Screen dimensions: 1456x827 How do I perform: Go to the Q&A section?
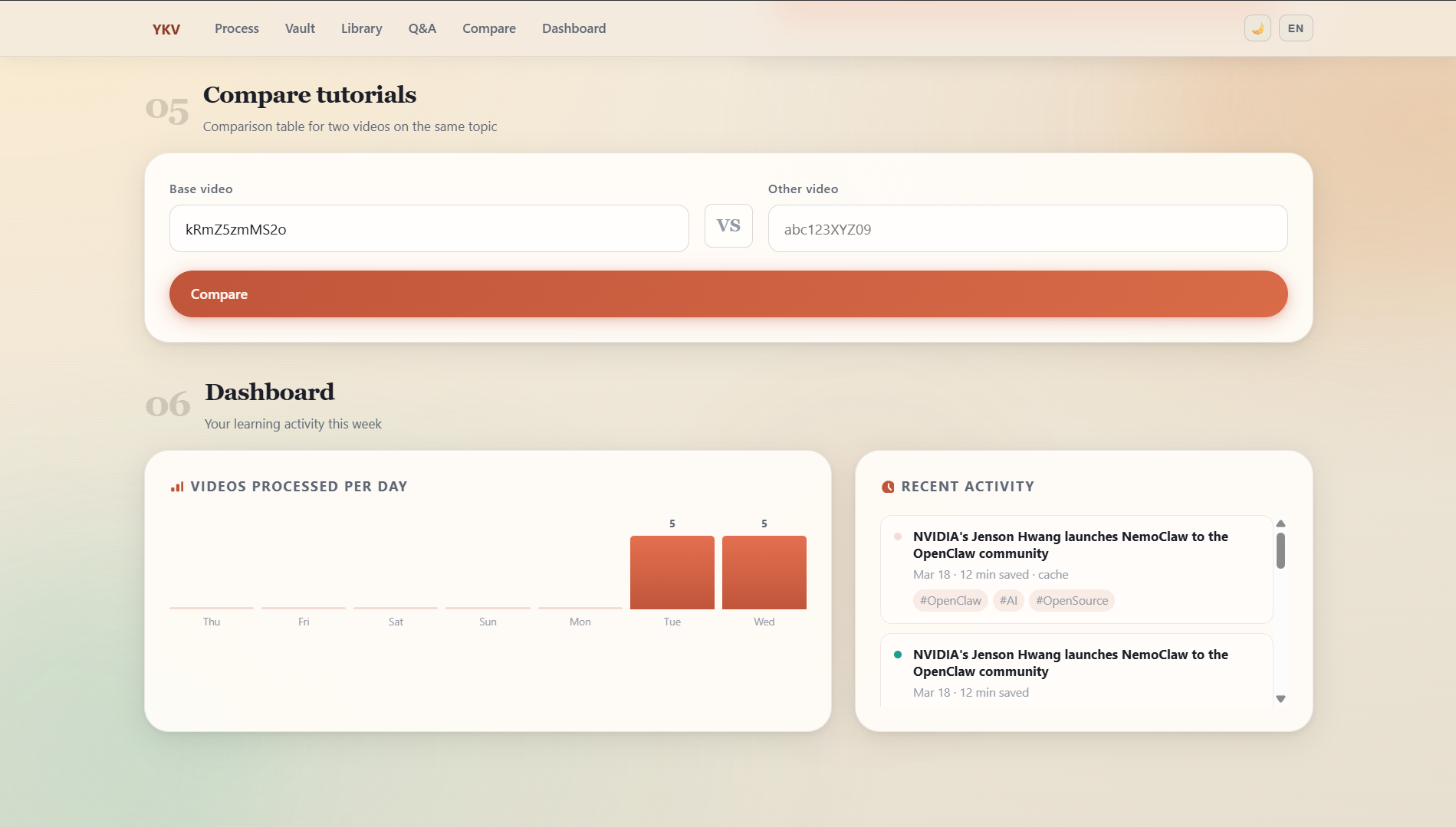422,28
